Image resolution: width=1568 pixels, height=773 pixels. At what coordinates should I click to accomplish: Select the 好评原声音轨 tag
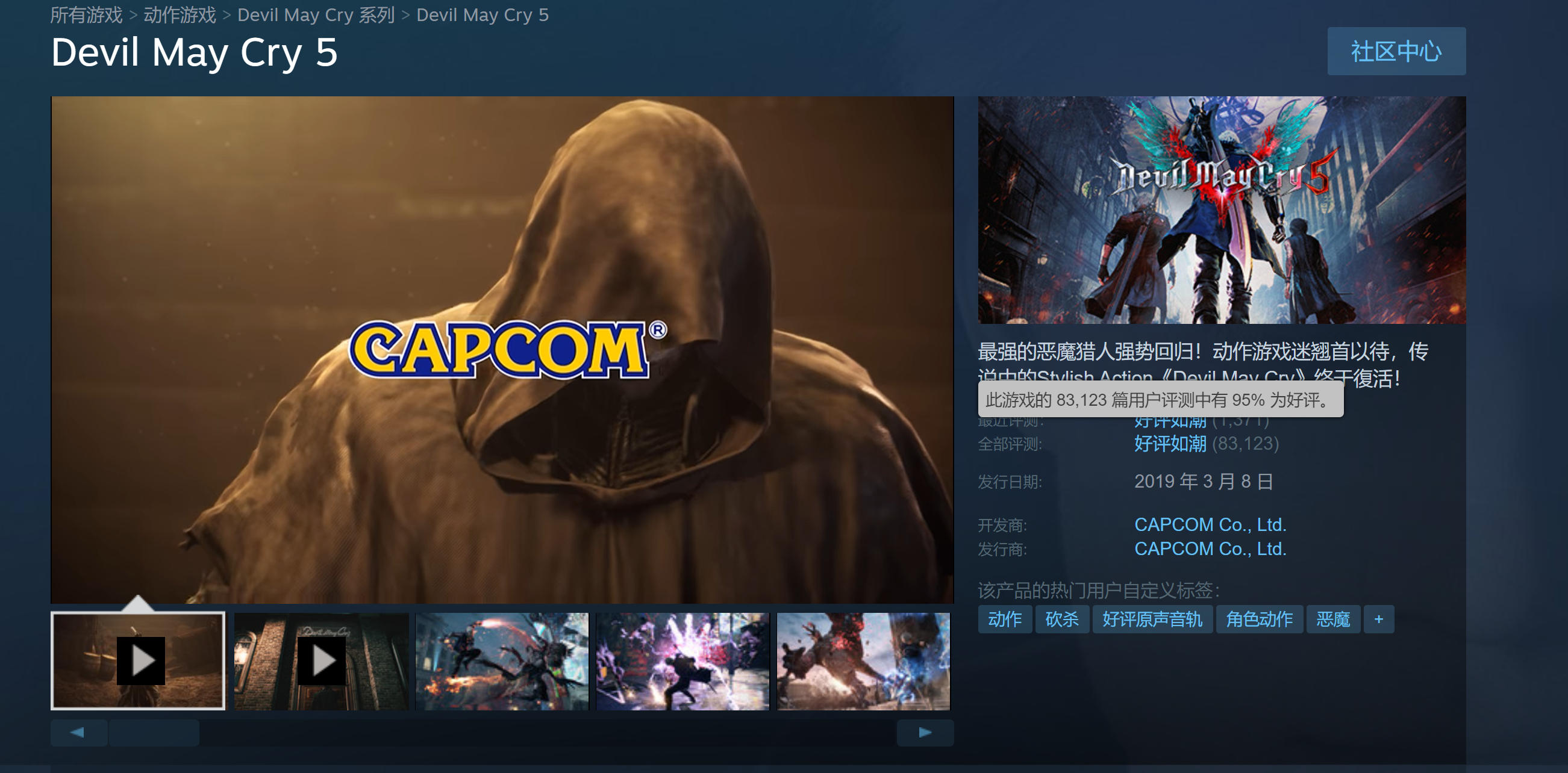tap(1152, 619)
